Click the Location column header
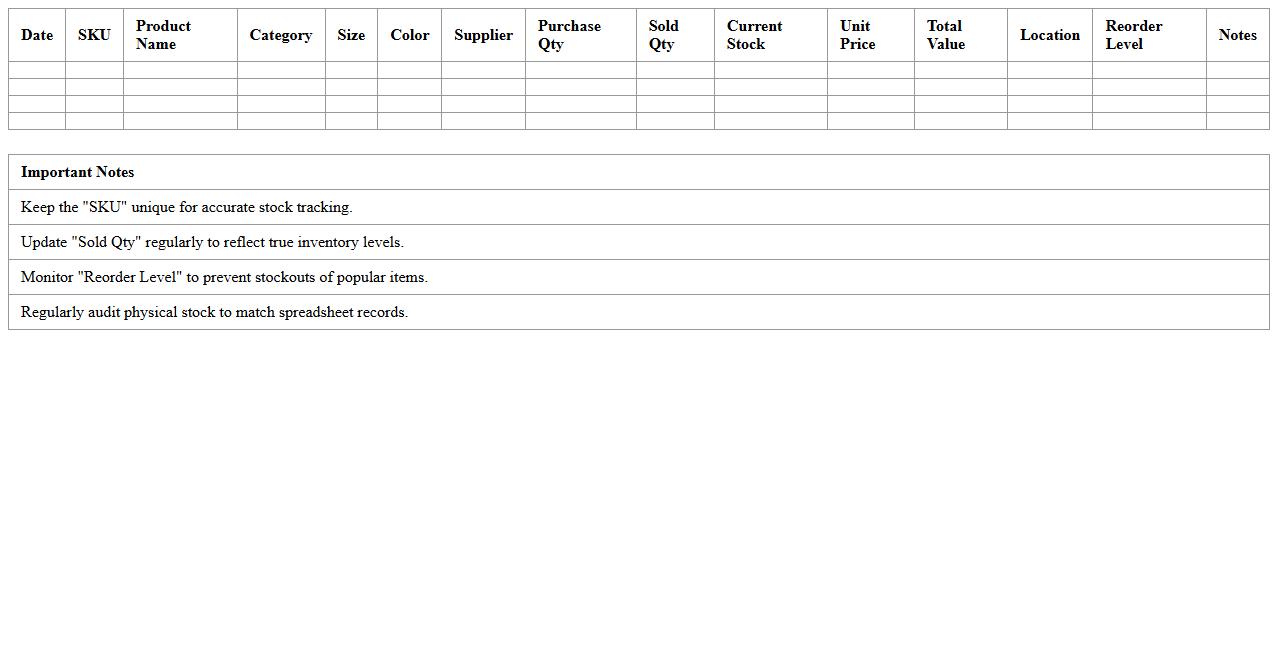1278x650 pixels. pyautogui.click(x=1050, y=35)
